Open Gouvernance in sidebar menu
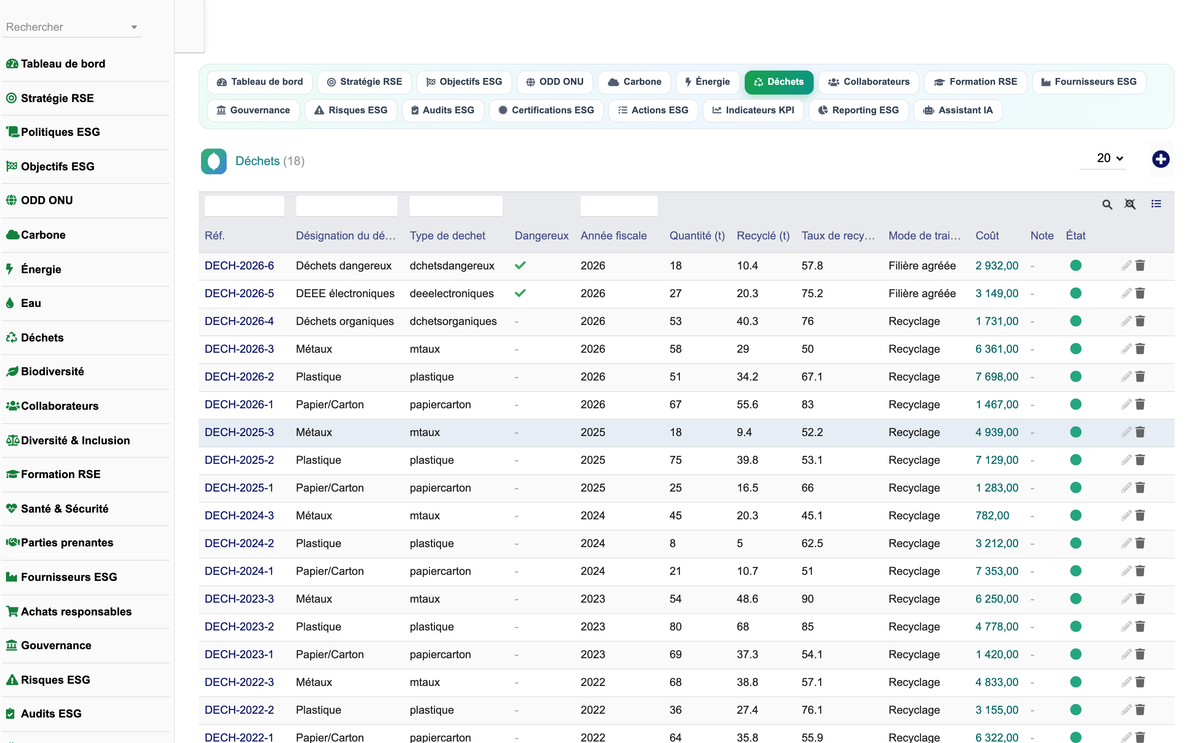 (56, 646)
